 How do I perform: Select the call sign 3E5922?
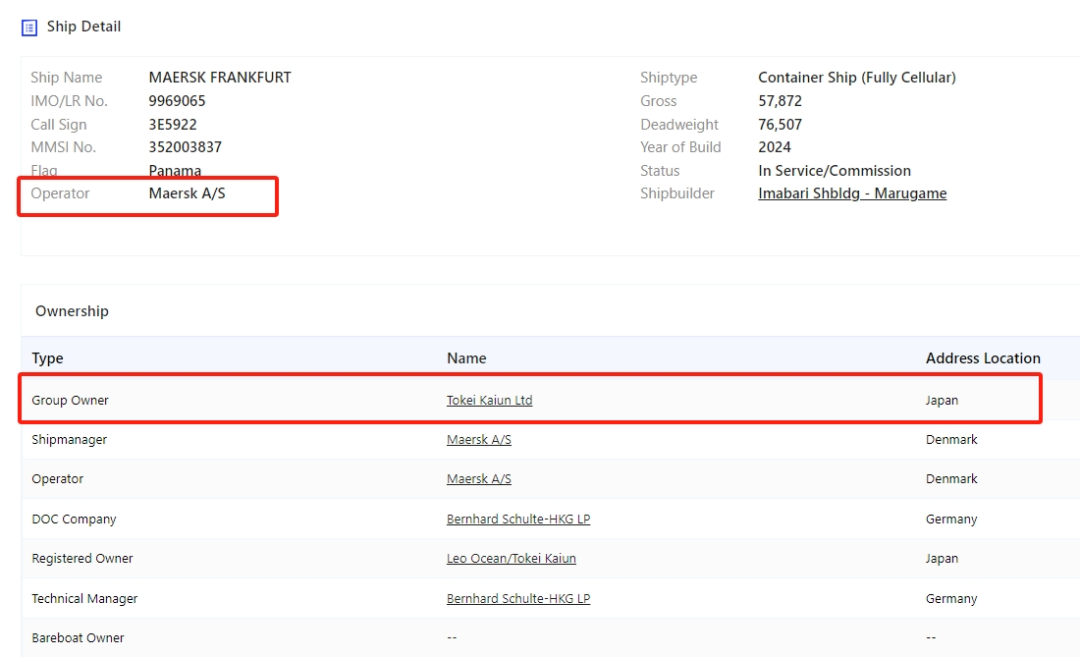tap(173, 125)
